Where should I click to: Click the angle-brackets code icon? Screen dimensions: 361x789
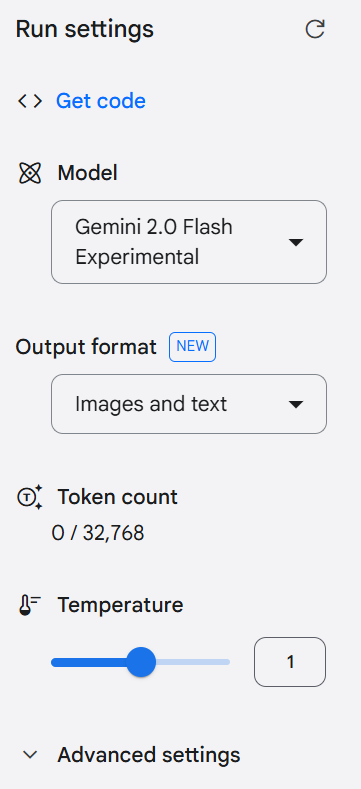[x=30, y=101]
